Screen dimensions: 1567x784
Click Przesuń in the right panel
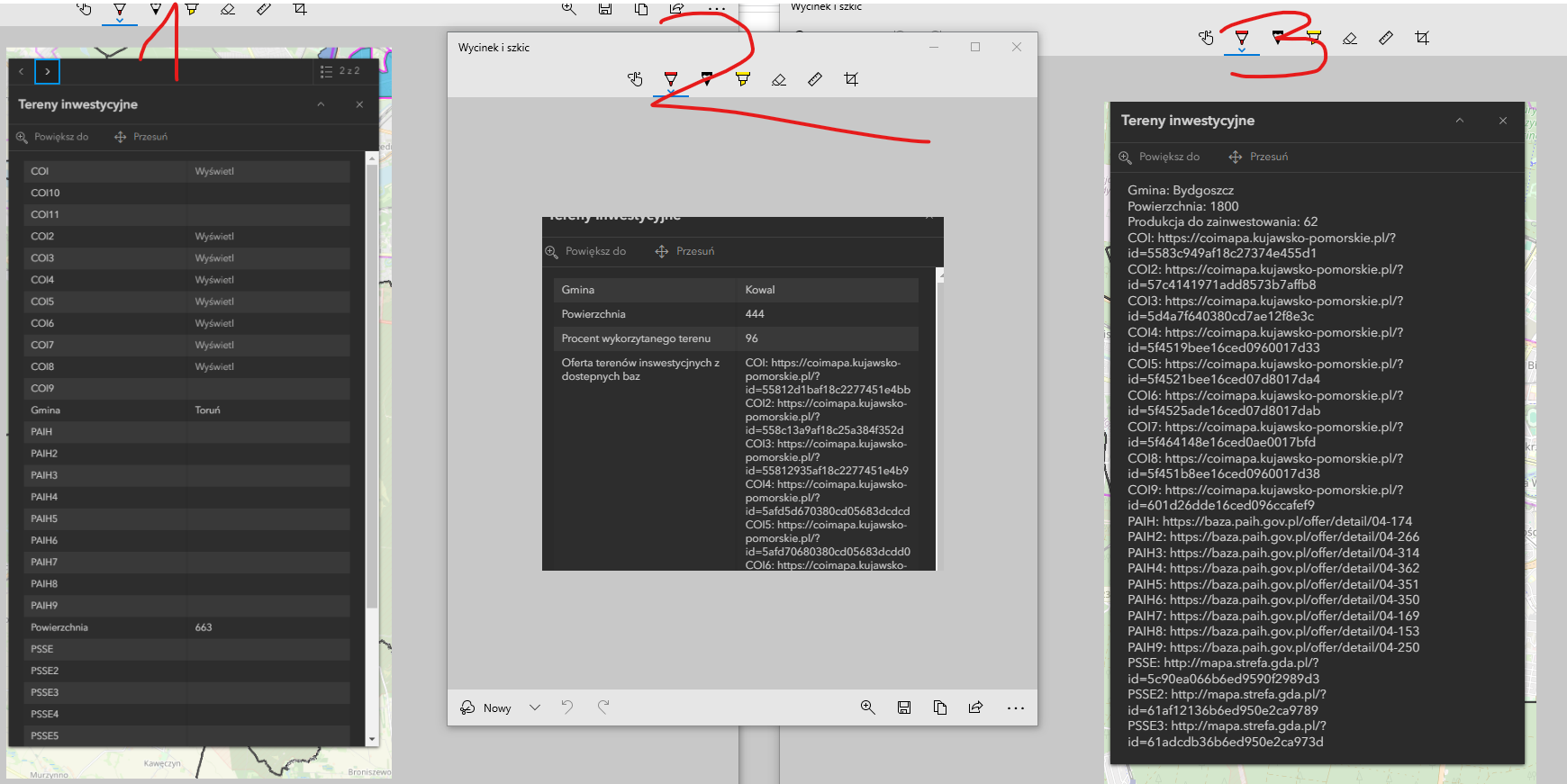click(x=1259, y=157)
